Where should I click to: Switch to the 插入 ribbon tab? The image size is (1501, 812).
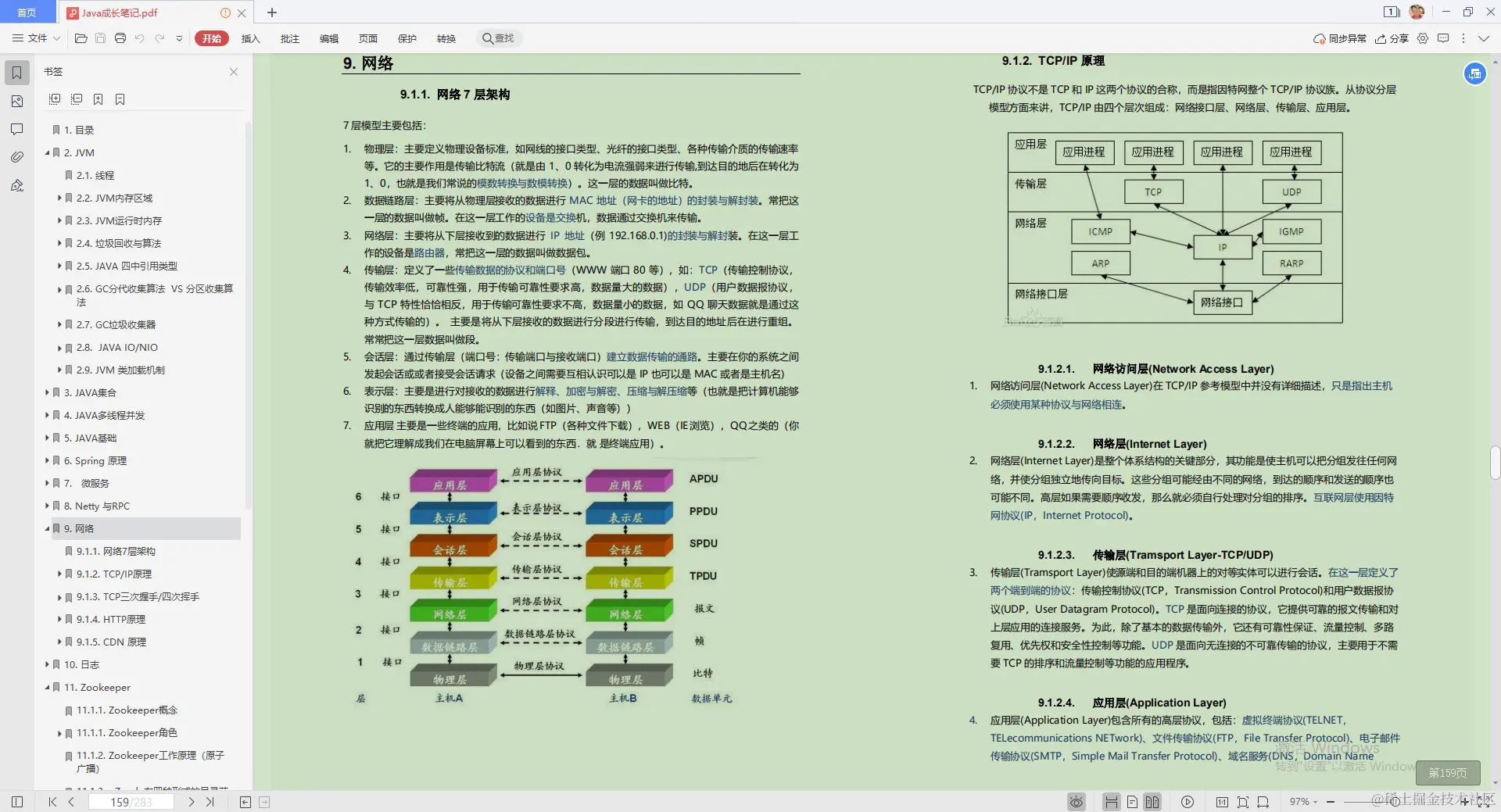[x=249, y=38]
